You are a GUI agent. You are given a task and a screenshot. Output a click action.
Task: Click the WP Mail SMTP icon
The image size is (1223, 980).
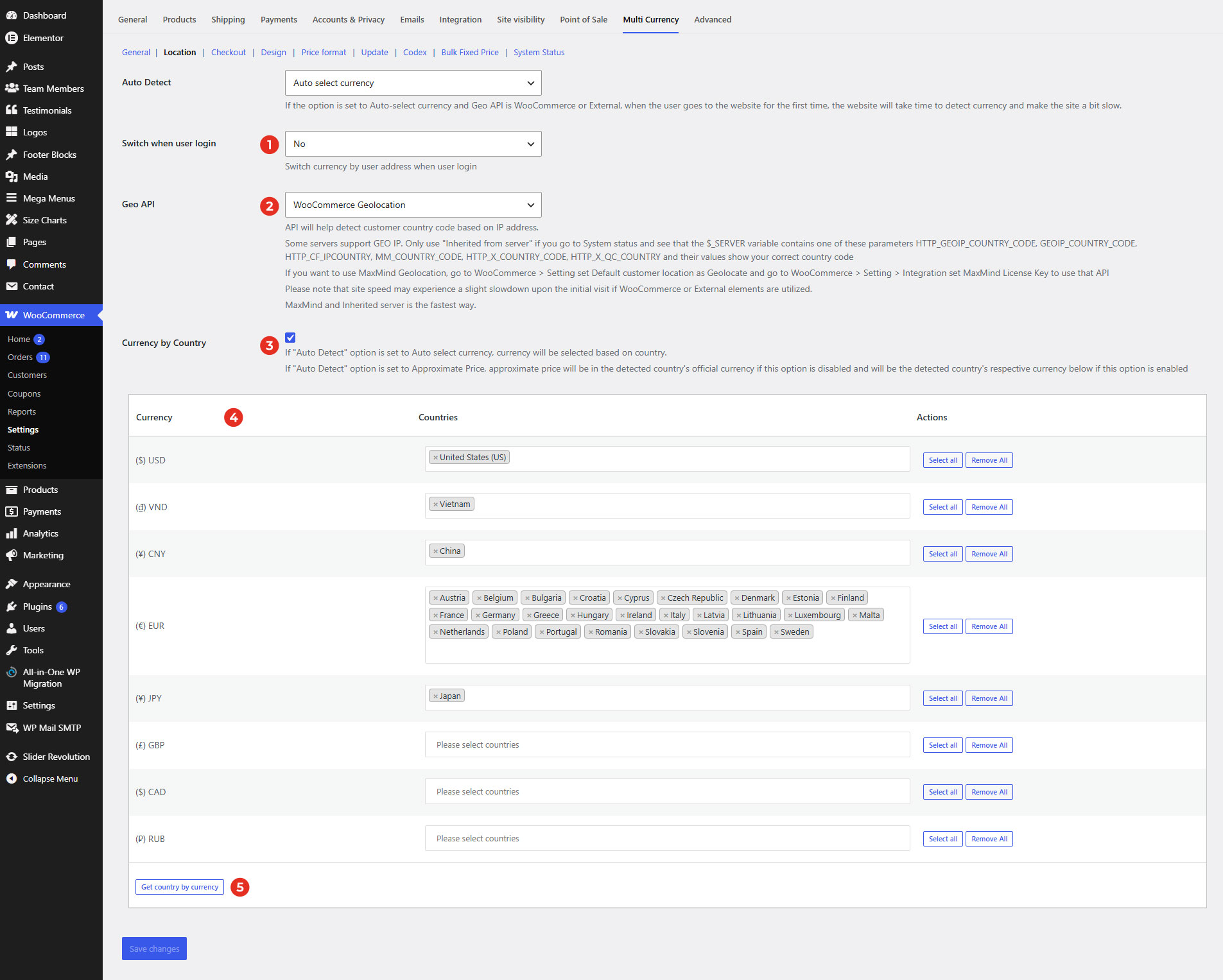pos(12,728)
